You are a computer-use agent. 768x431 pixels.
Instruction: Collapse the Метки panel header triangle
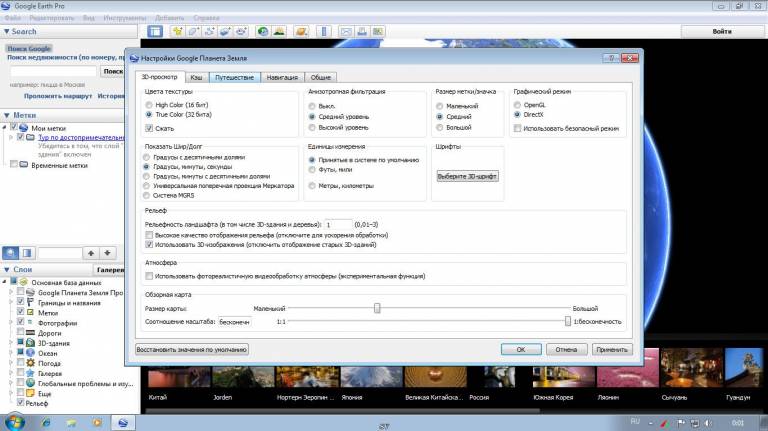(6, 115)
